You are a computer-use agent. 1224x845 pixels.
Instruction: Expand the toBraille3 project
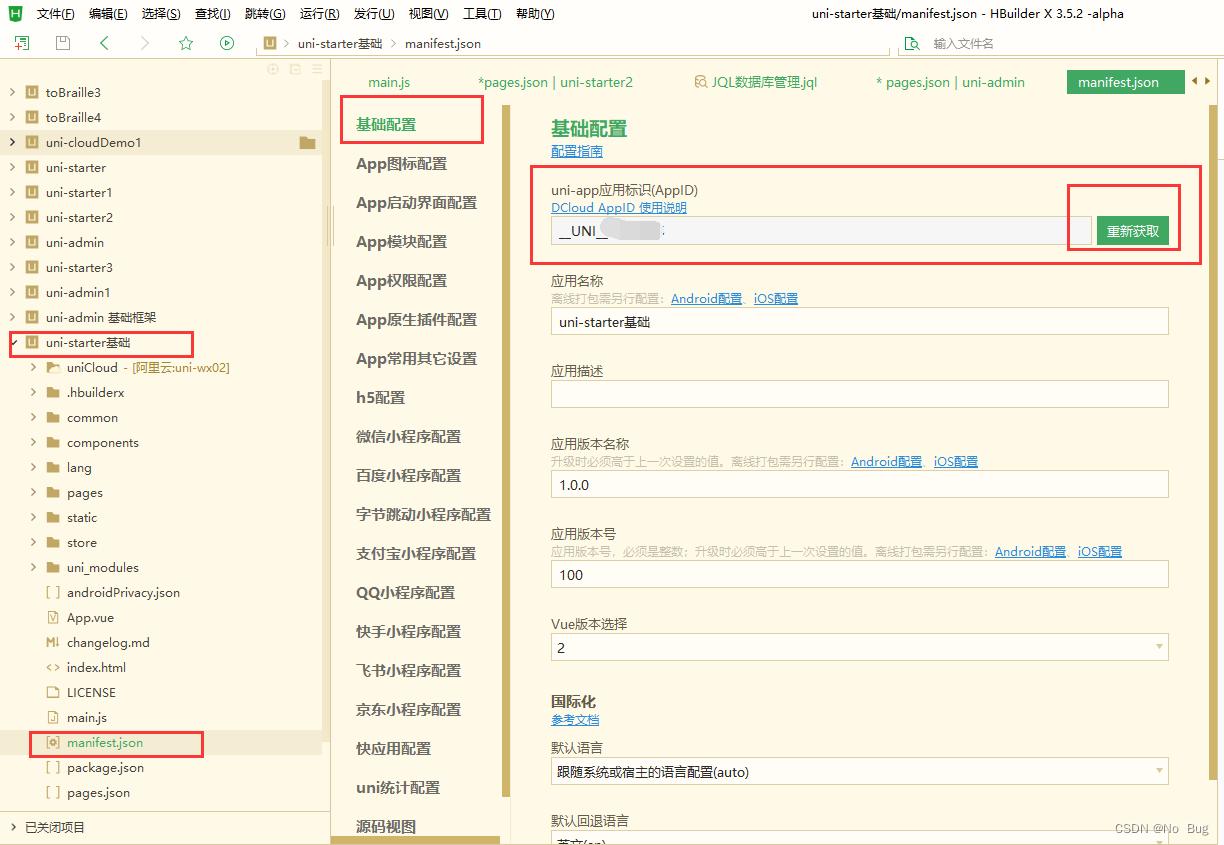(12, 93)
